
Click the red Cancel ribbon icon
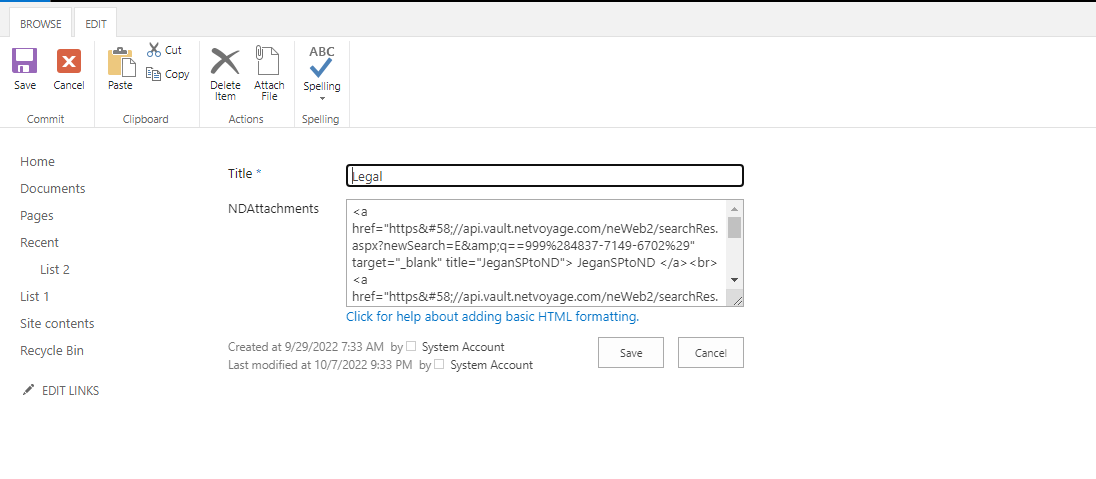point(68,62)
